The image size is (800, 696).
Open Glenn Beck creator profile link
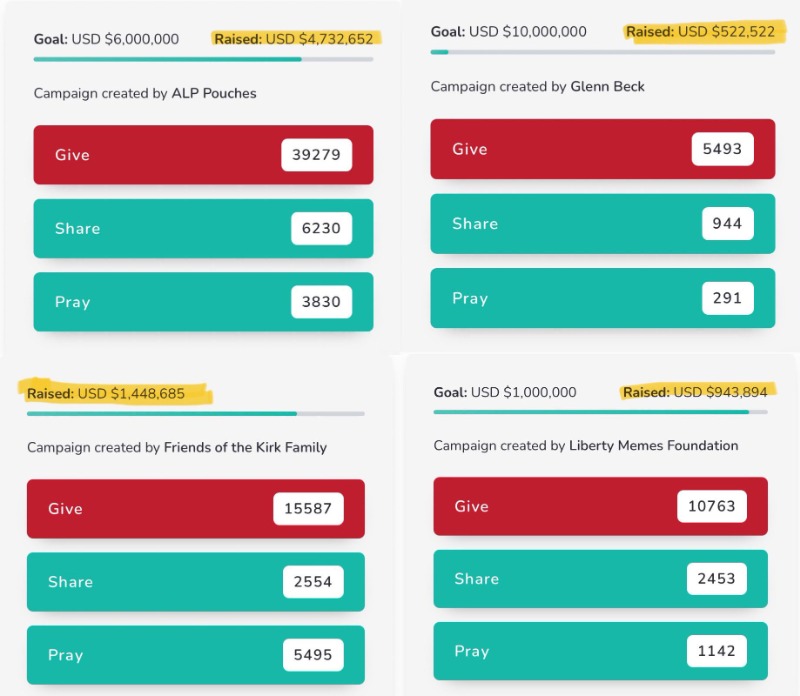pyautogui.click(x=607, y=87)
